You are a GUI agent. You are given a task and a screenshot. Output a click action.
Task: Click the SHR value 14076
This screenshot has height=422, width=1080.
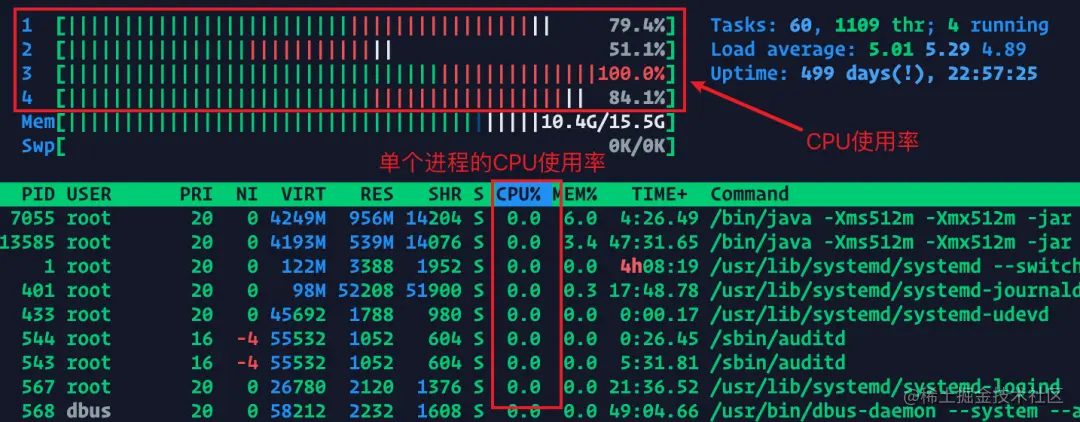tap(433, 243)
